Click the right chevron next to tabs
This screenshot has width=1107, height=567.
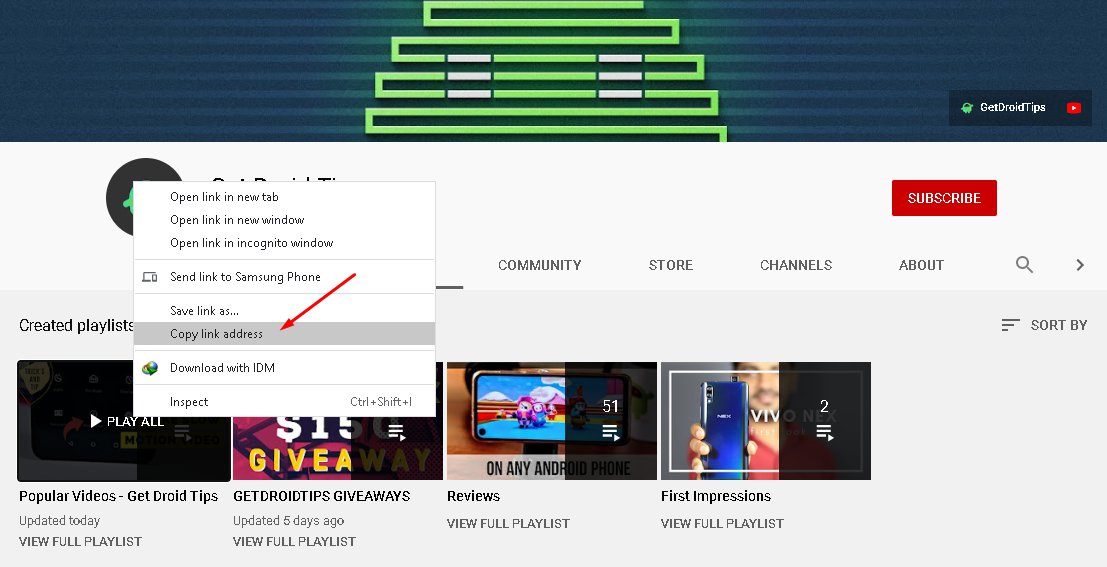[1079, 265]
